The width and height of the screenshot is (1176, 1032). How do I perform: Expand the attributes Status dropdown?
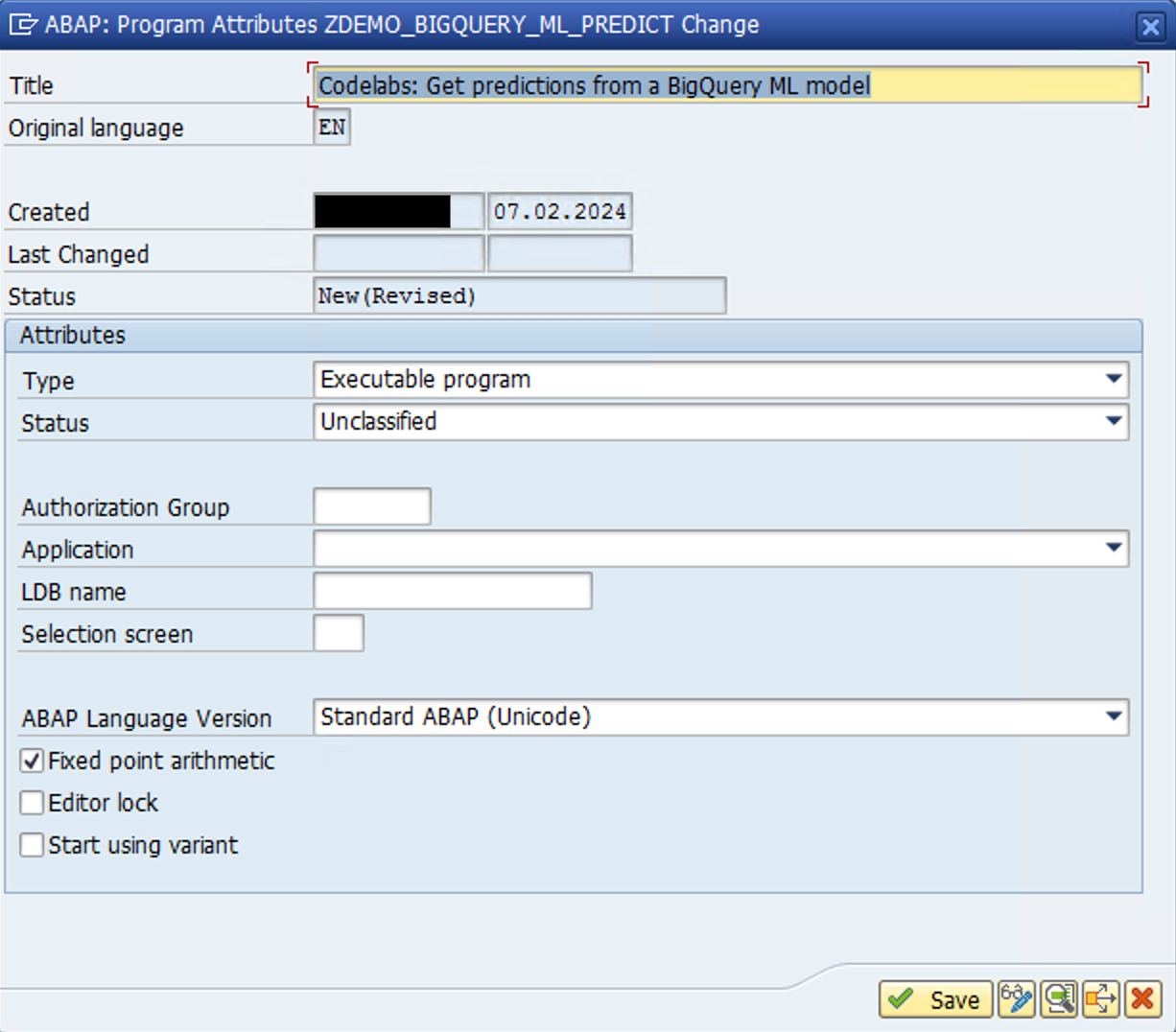pyautogui.click(x=1113, y=422)
